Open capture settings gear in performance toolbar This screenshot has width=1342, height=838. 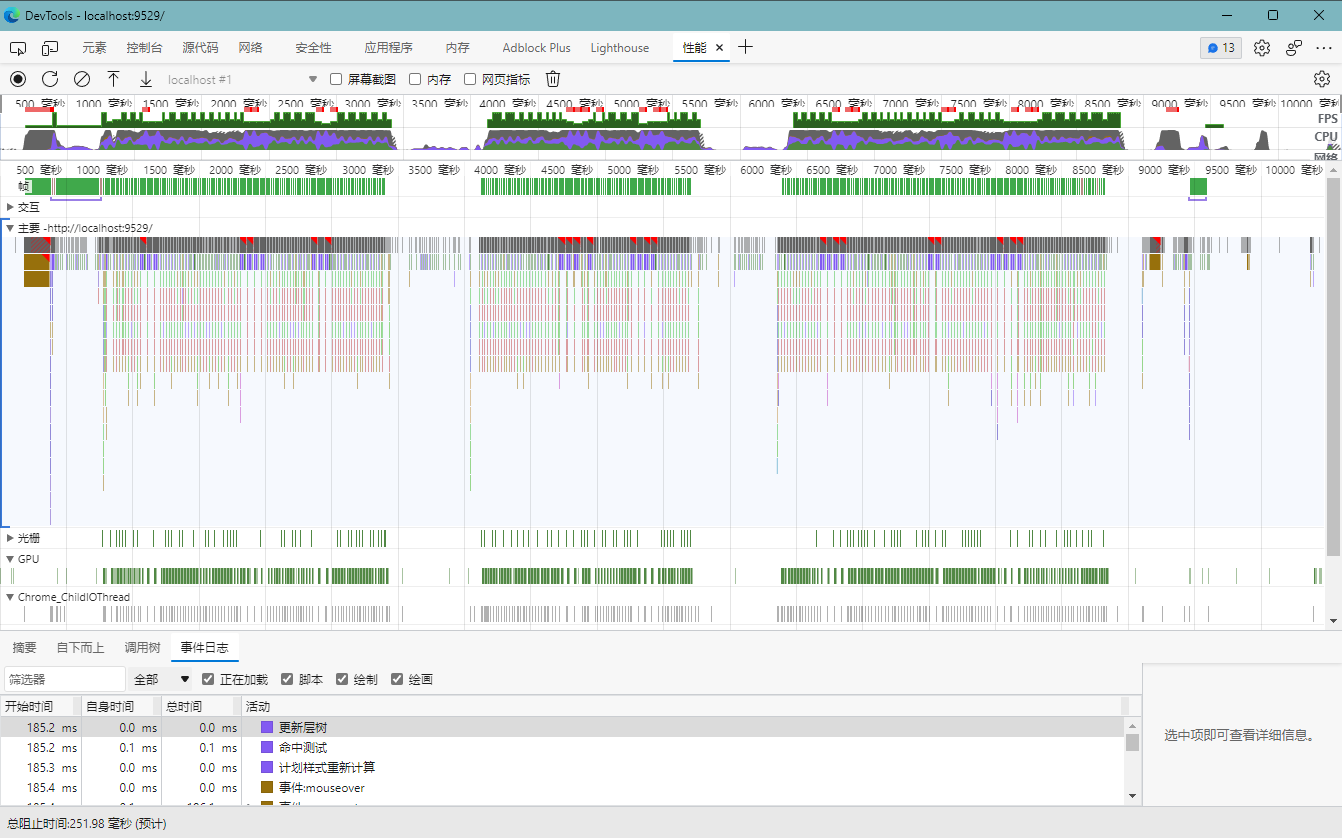(x=1322, y=79)
